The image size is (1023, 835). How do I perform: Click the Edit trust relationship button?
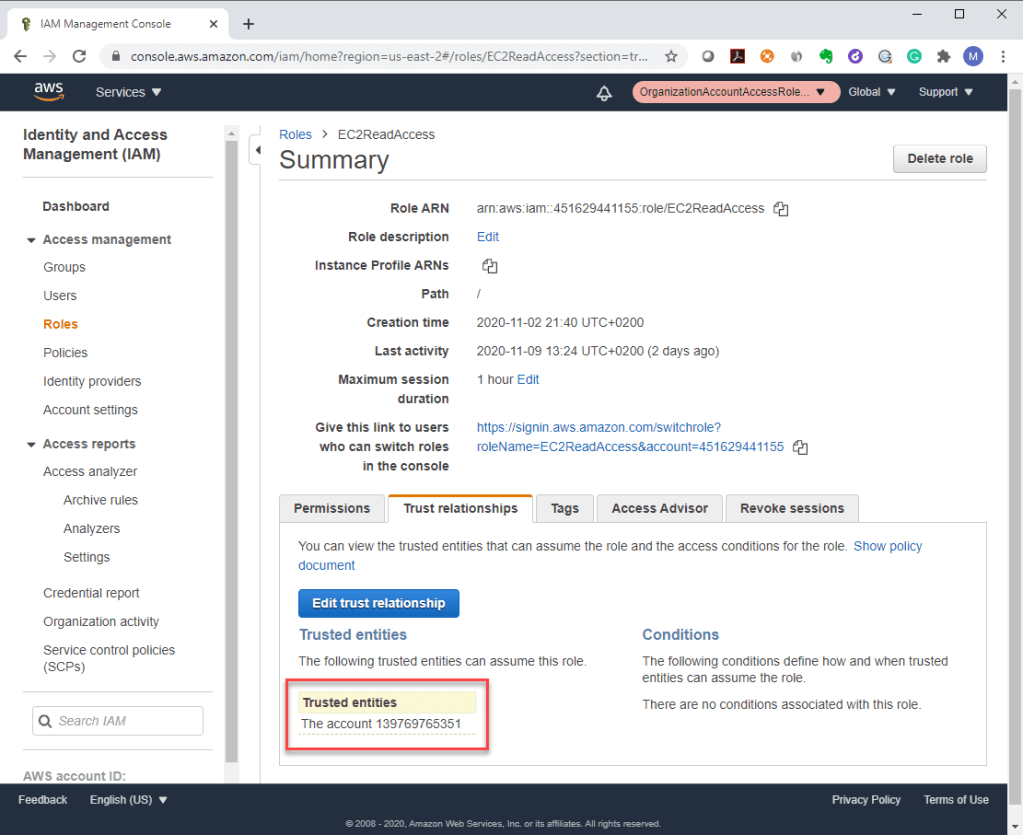tap(378, 603)
